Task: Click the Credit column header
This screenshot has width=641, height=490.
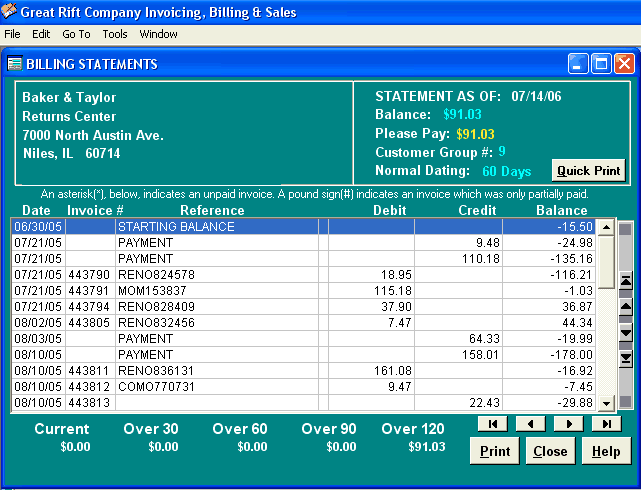Action: pyautogui.click(x=477, y=210)
